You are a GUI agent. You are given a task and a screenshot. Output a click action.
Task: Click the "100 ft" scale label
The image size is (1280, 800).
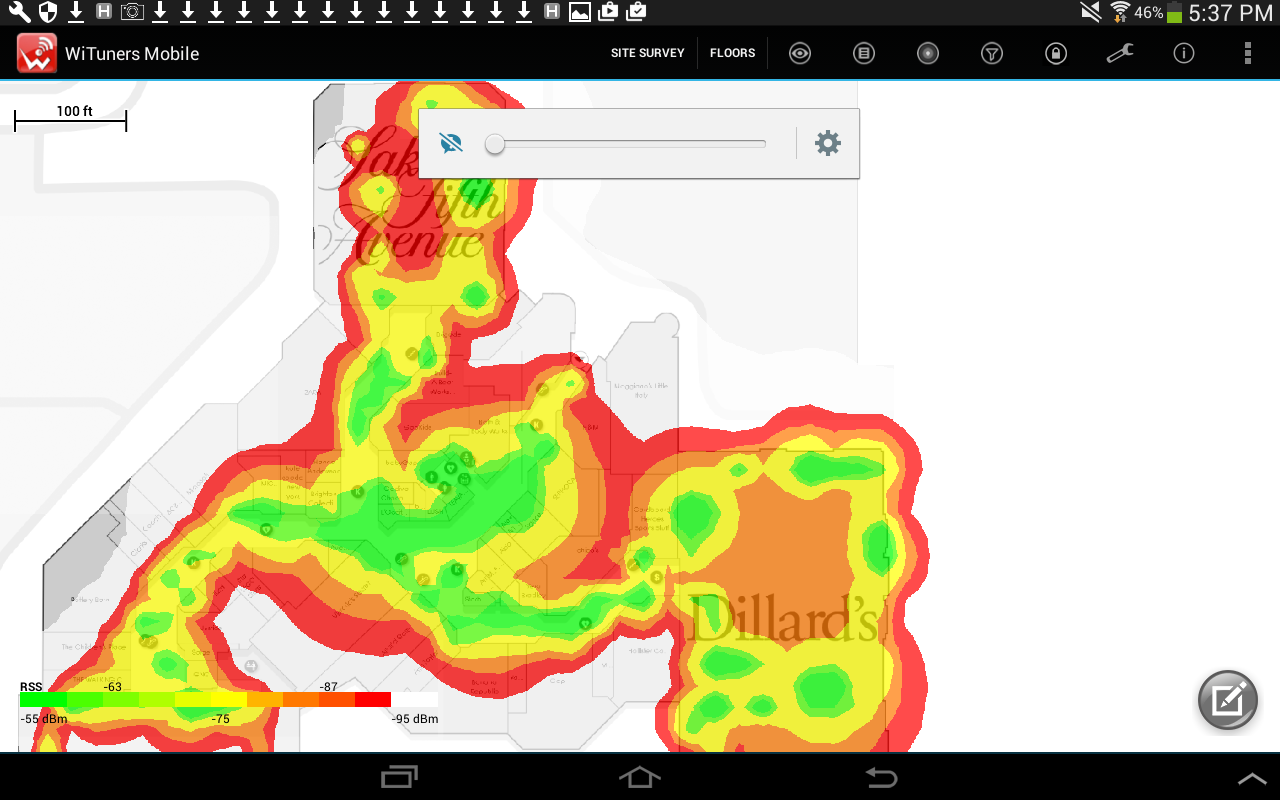click(x=75, y=111)
